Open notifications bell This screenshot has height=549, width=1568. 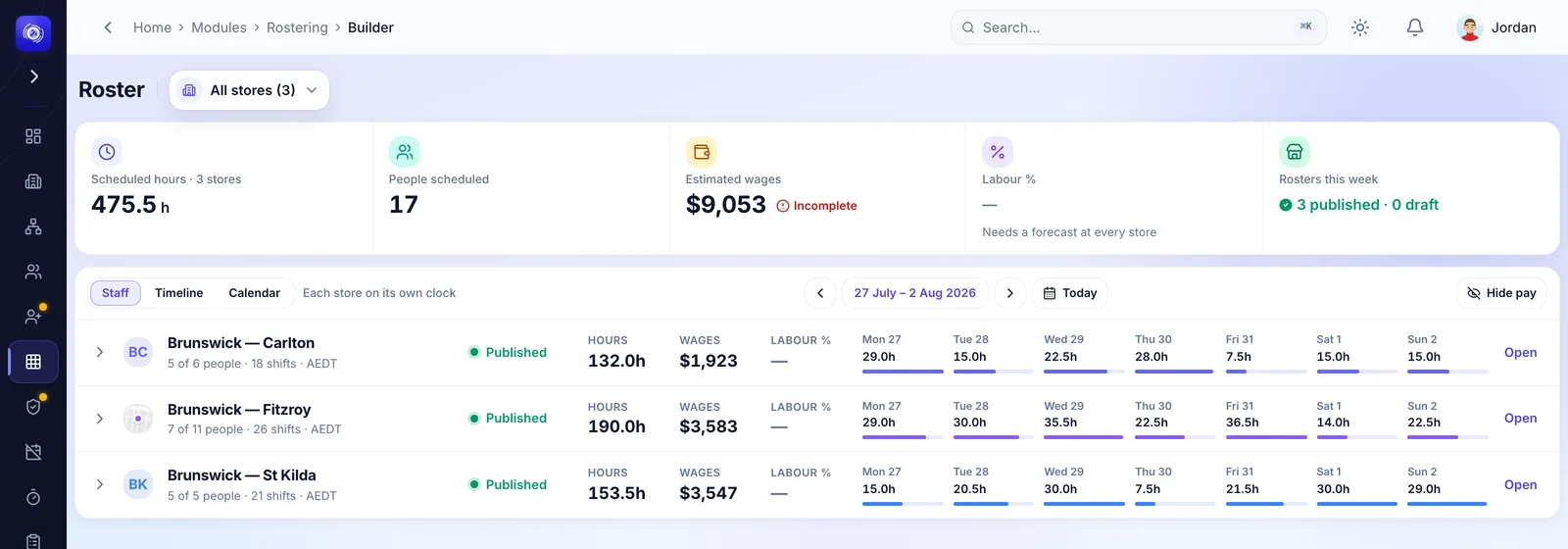[1415, 27]
